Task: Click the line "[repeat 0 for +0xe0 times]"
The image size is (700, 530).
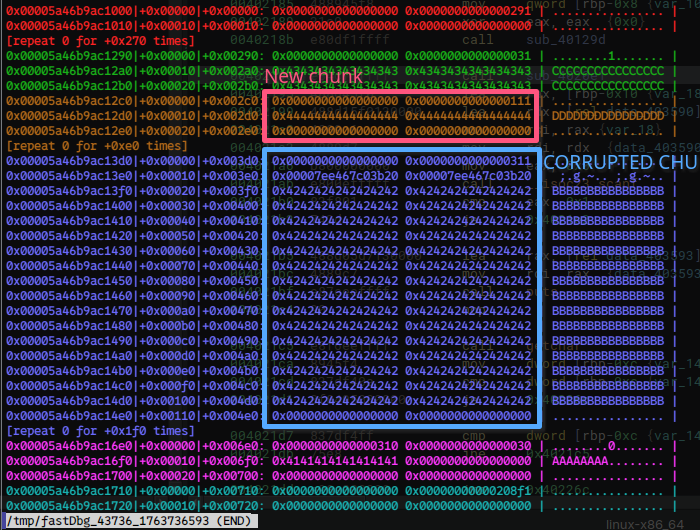Action: (x=97, y=146)
